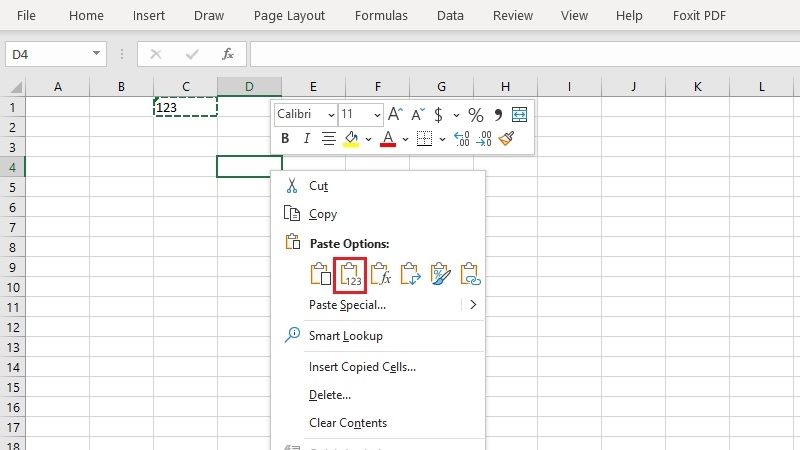
Task: Open the Page Layout ribbon tab
Action: (289, 15)
